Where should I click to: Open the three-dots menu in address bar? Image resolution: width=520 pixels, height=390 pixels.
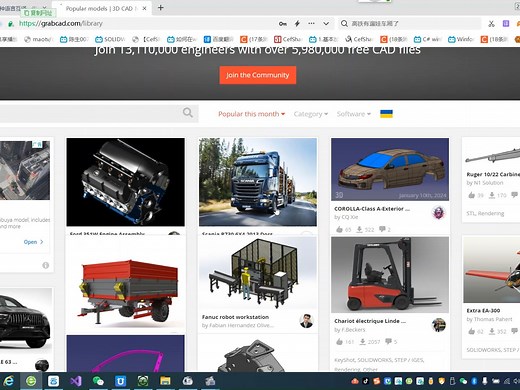pyautogui.click(x=311, y=23)
